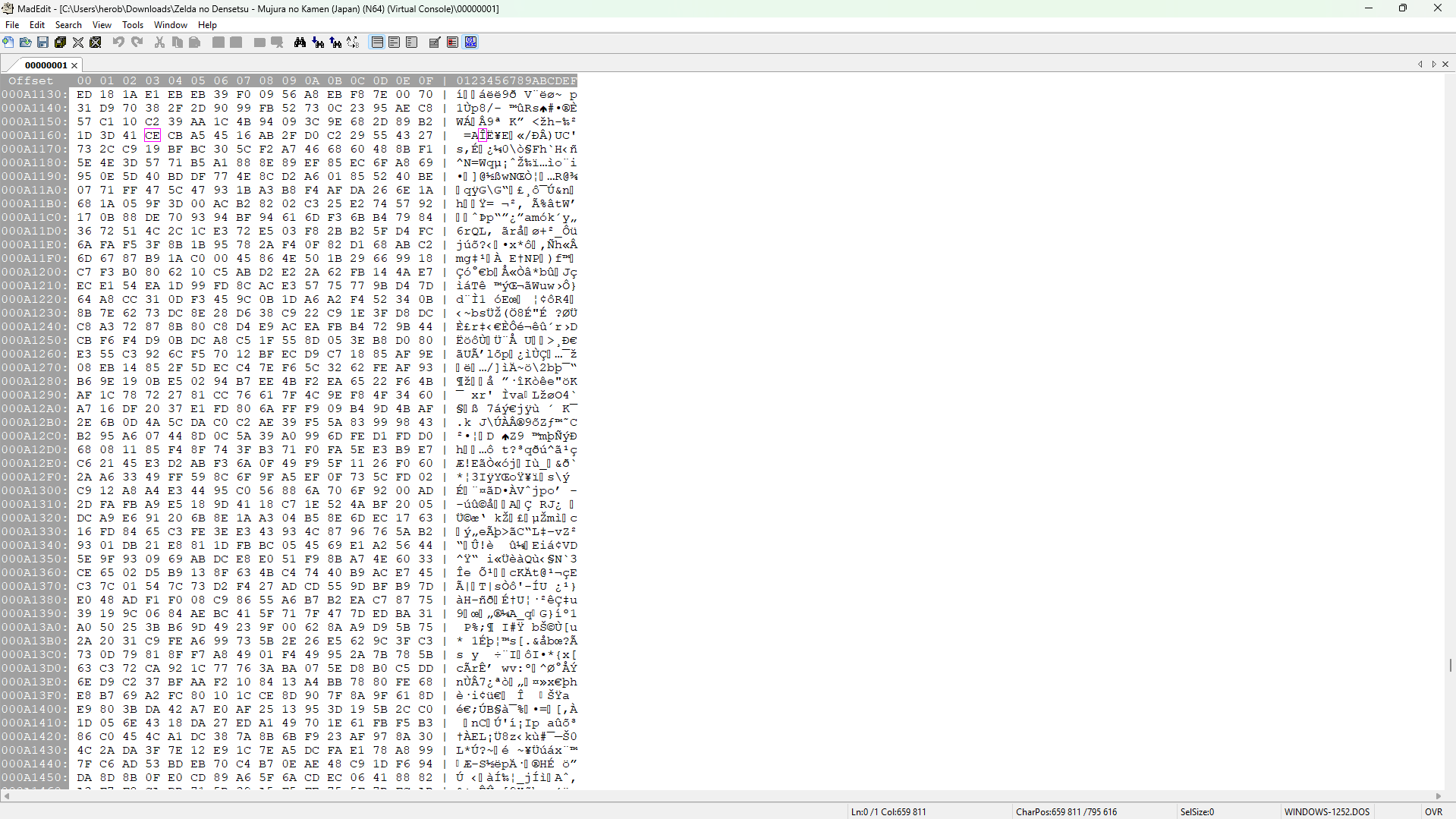Close the current file with toolbar X icon

[78, 43]
